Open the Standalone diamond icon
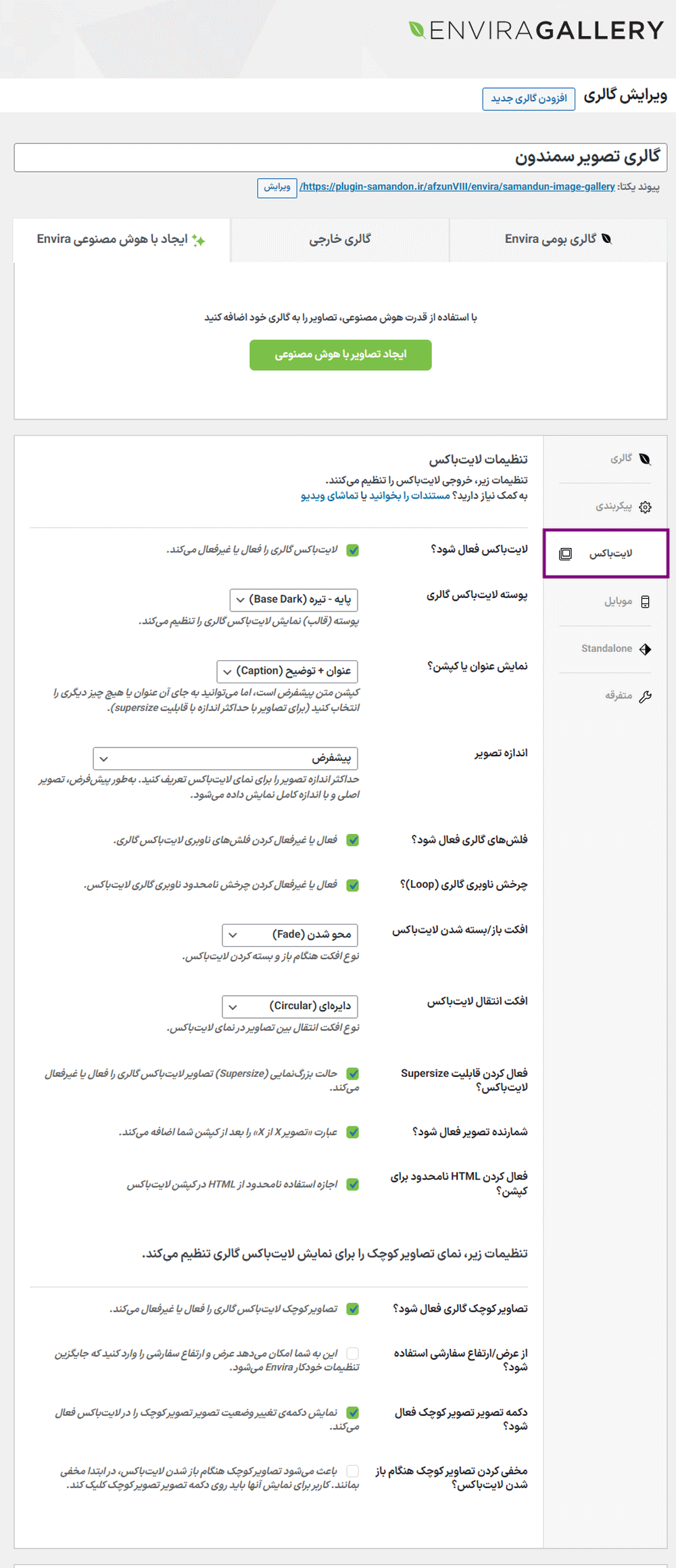The image size is (676, 1568). (x=645, y=649)
